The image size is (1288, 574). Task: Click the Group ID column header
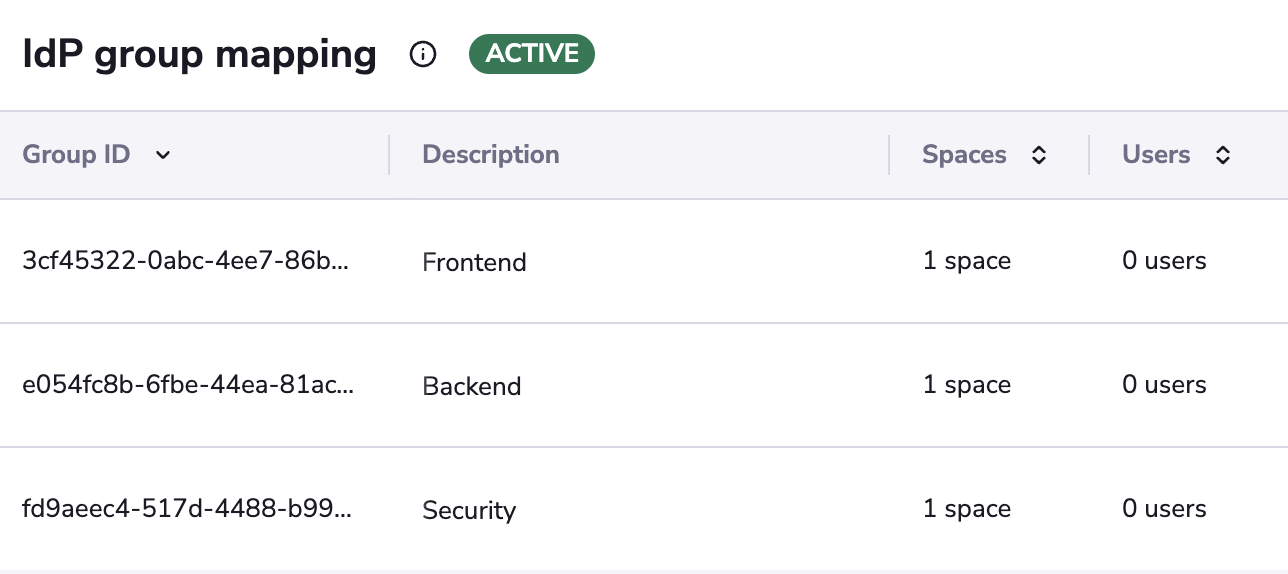point(76,155)
